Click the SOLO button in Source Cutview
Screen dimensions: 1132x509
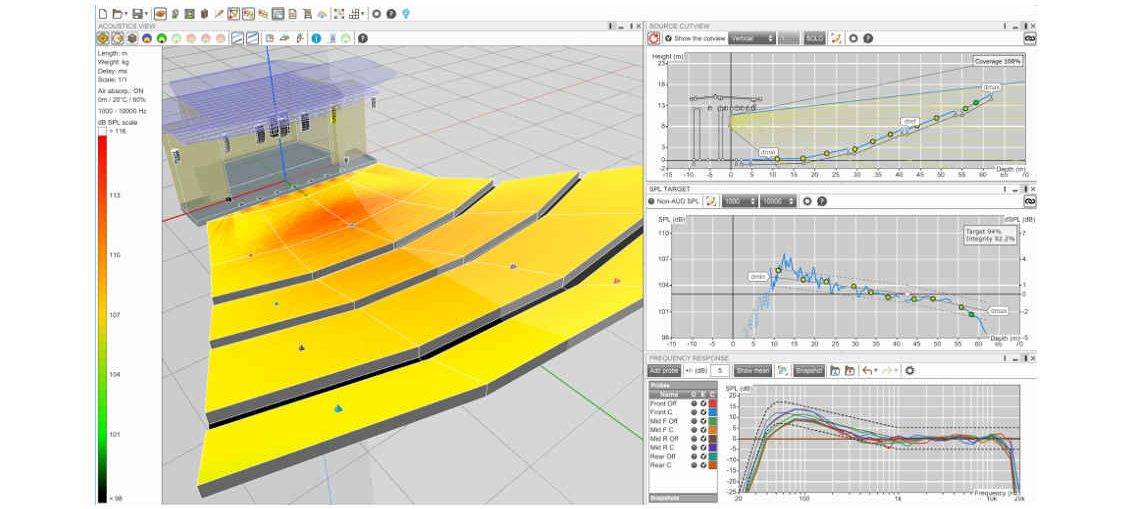click(815, 38)
